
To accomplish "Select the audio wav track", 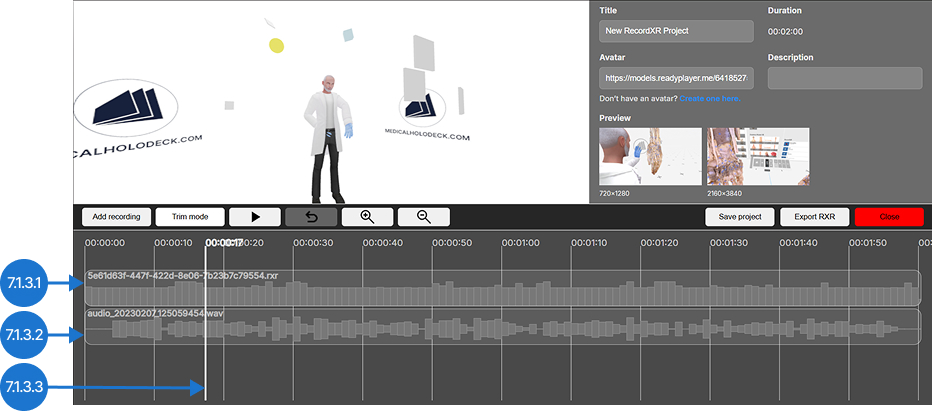I will [x=502, y=327].
